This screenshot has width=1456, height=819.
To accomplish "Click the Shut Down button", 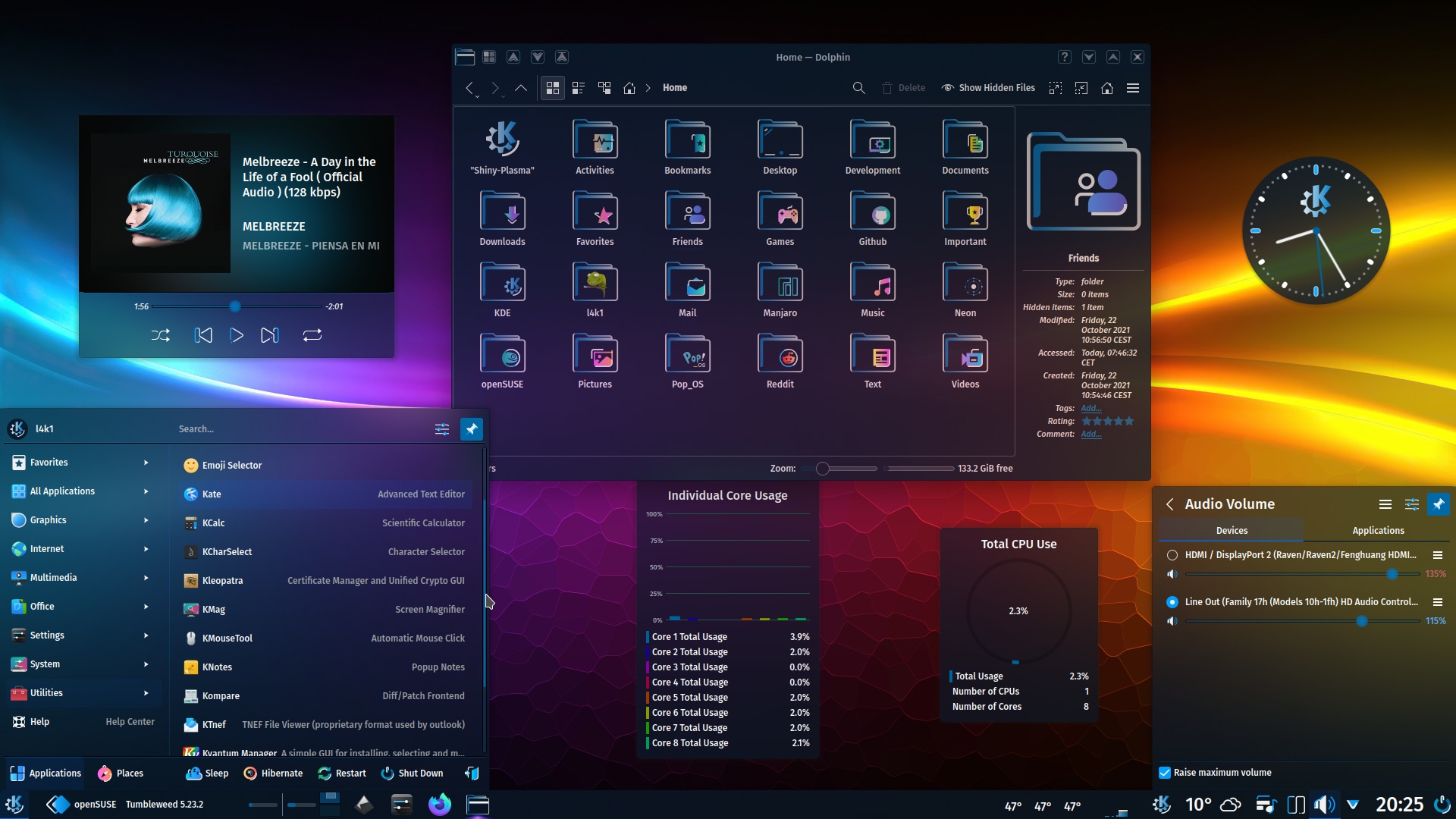I will tap(412, 773).
